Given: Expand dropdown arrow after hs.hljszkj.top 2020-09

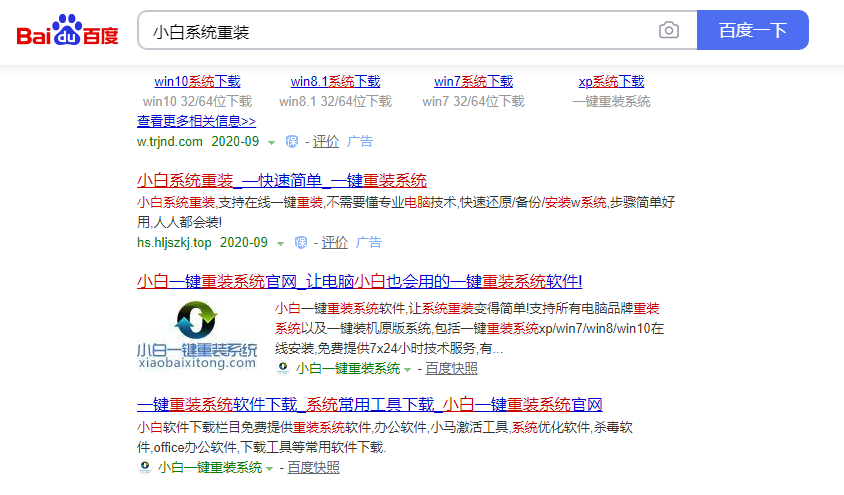Looking at the screenshot, I should pos(280,244).
